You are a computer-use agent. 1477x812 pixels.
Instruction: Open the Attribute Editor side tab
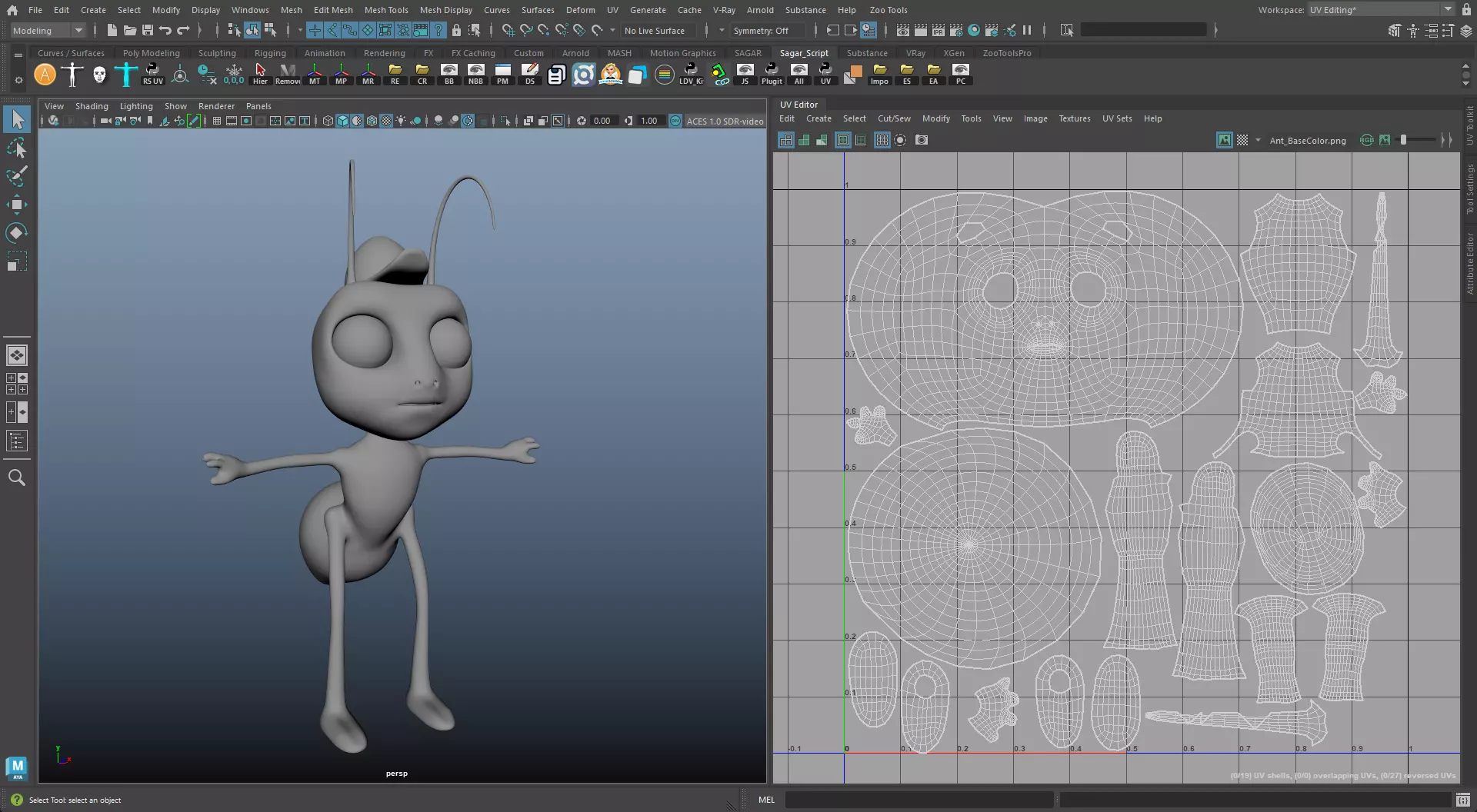coord(1469,263)
